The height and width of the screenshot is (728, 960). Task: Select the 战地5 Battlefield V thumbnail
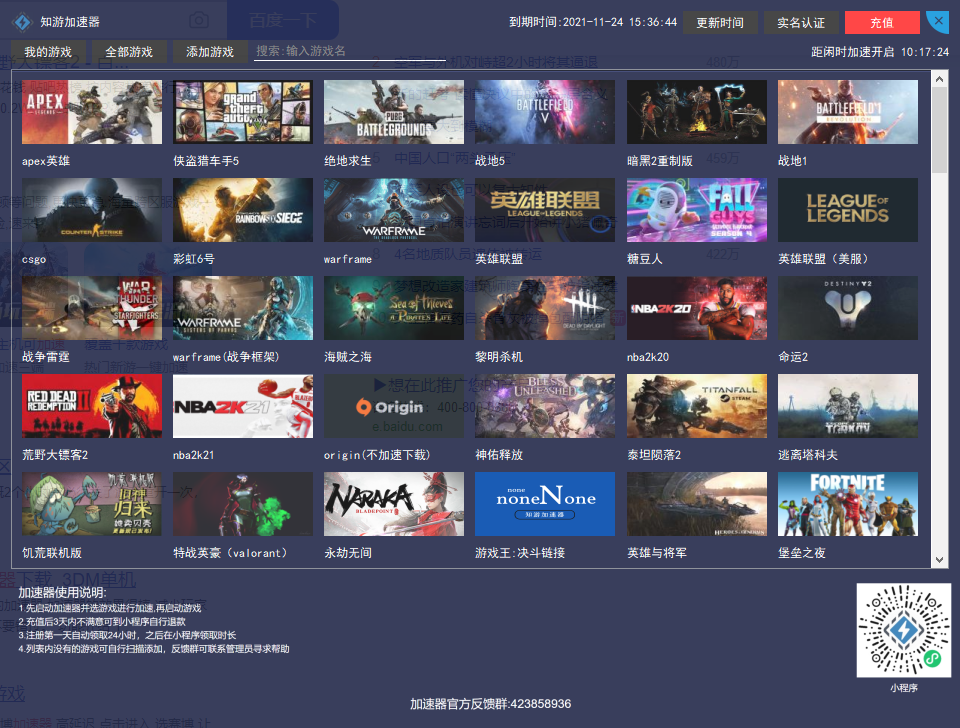coord(545,112)
